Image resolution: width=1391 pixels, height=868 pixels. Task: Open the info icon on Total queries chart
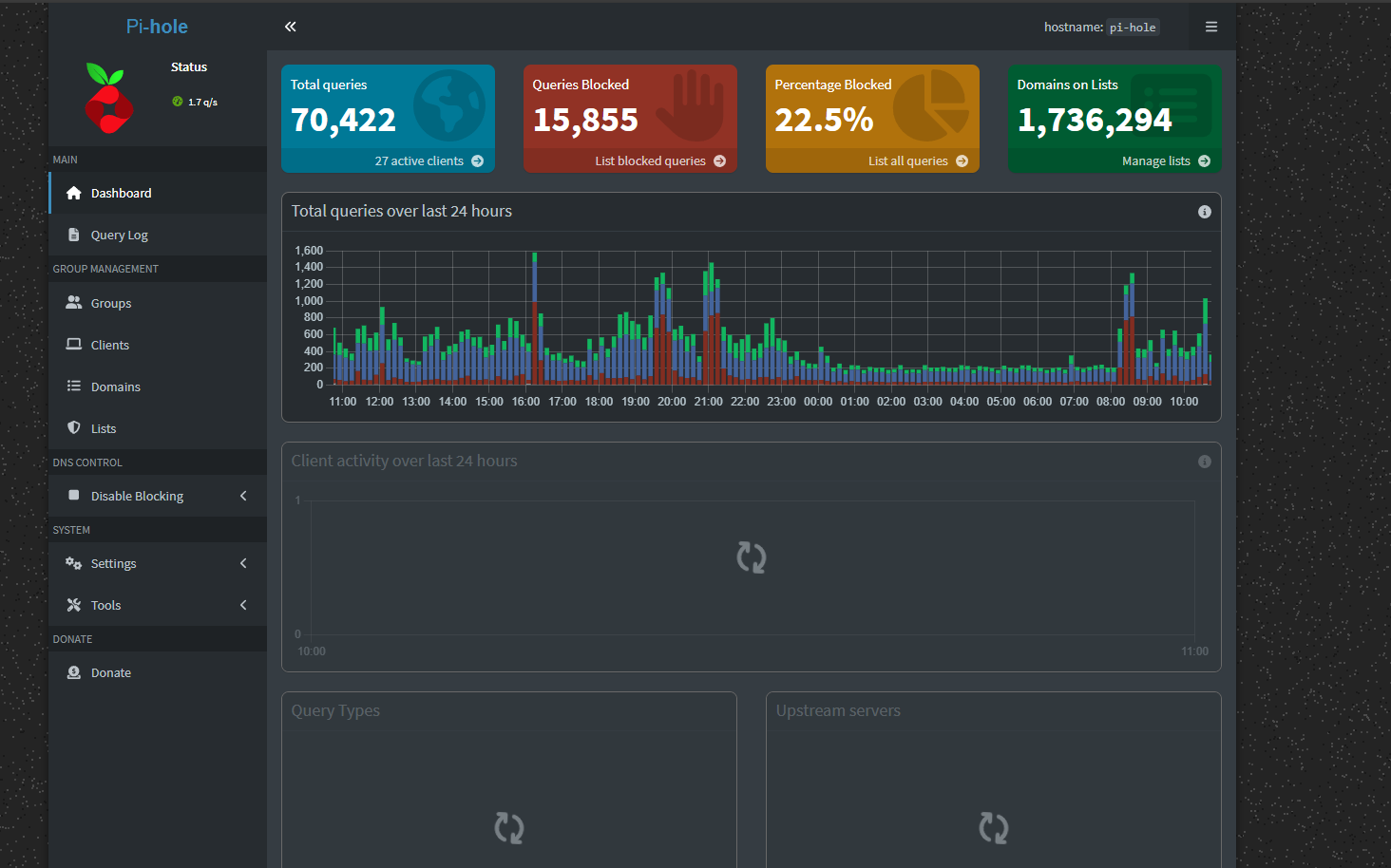click(1204, 212)
